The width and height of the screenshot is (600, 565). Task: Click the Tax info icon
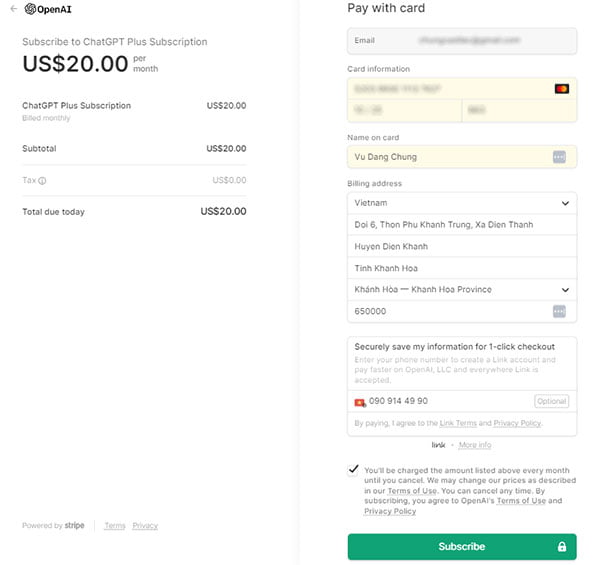click(x=42, y=181)
